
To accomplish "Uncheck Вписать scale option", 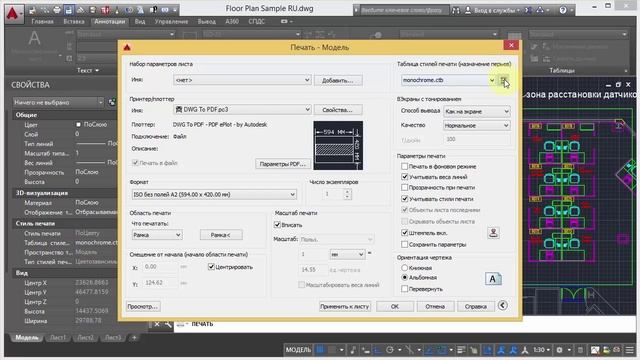I will [x=277, y=225].
